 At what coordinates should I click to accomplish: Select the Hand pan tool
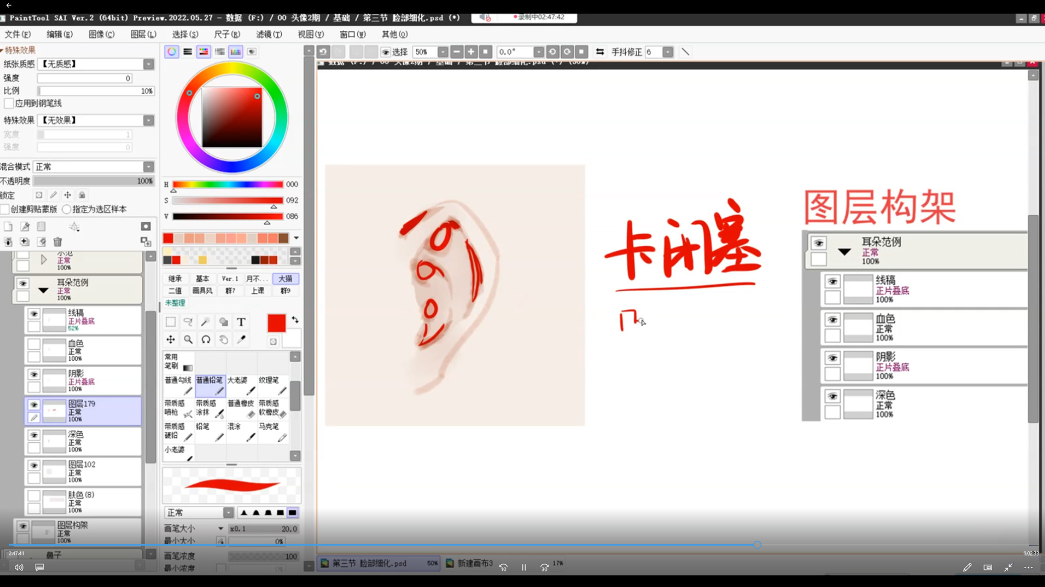click(x=223, y=340)
